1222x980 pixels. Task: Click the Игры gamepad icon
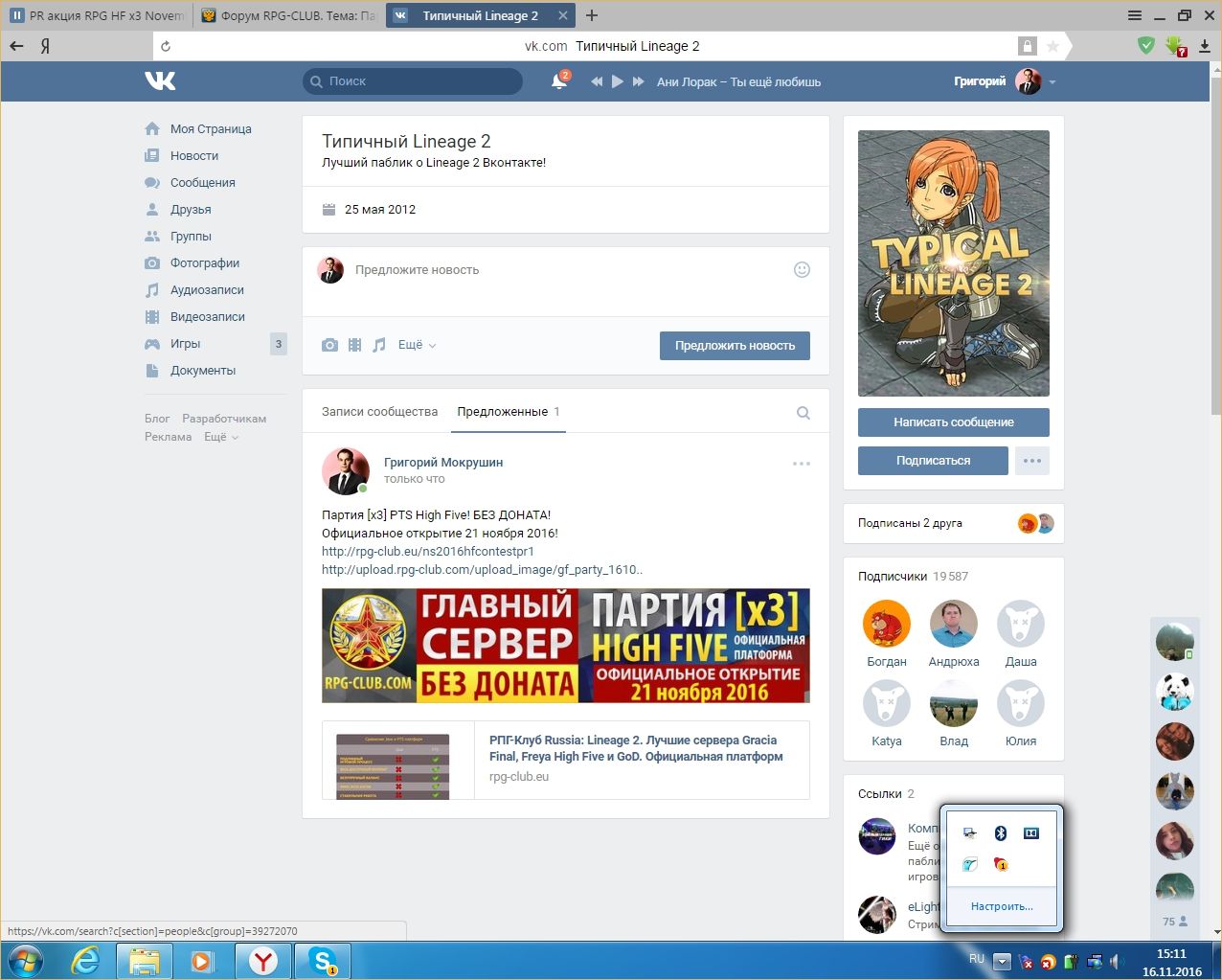pyautogui.click(x=152, y=344)
